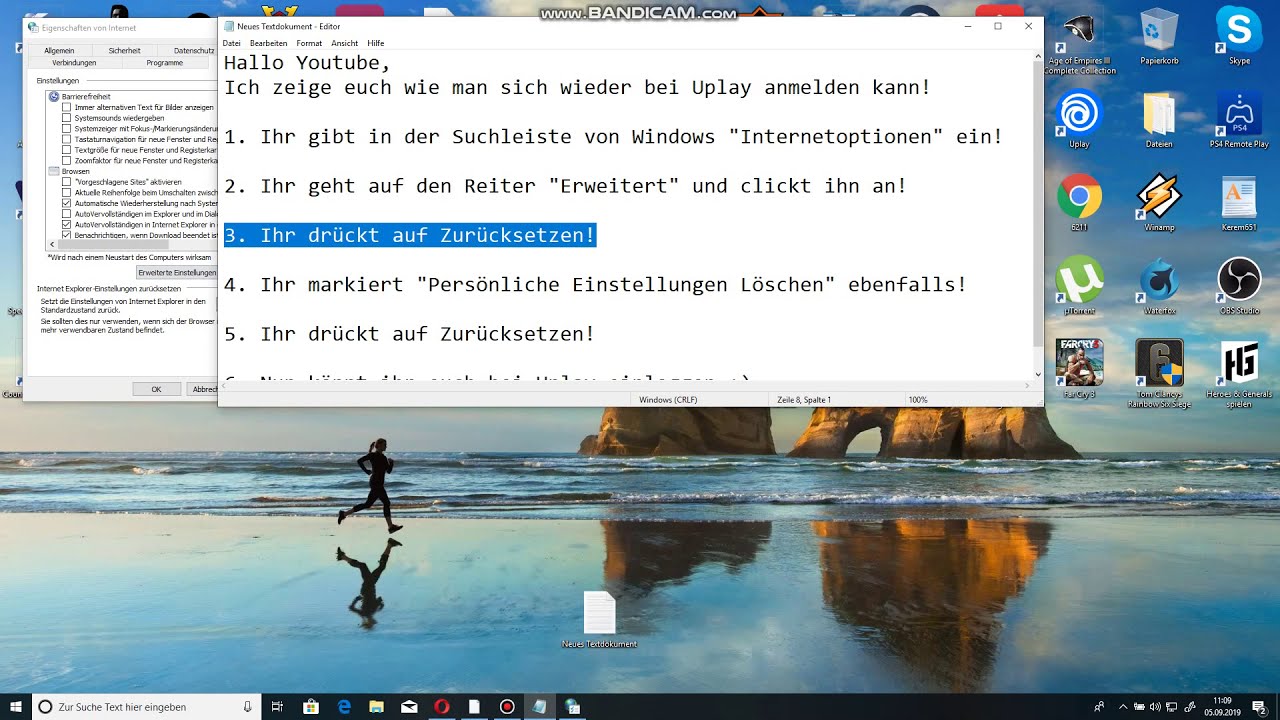Viewport: 1280px width, 720px height.
Task: Open Tom Clancy's Rainbow Six Siege shortcut
Action: tap(1159, 372)
